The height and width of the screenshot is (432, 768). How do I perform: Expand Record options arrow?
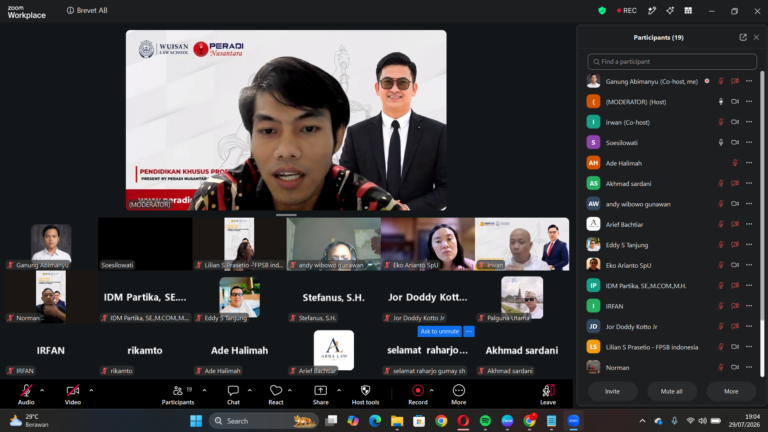tap(432, 390)
